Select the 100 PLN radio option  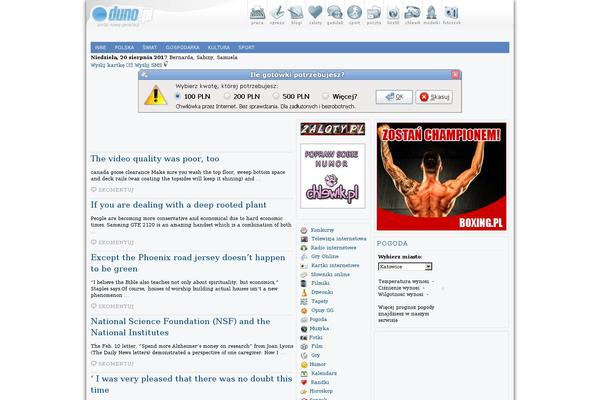(178, 96)
